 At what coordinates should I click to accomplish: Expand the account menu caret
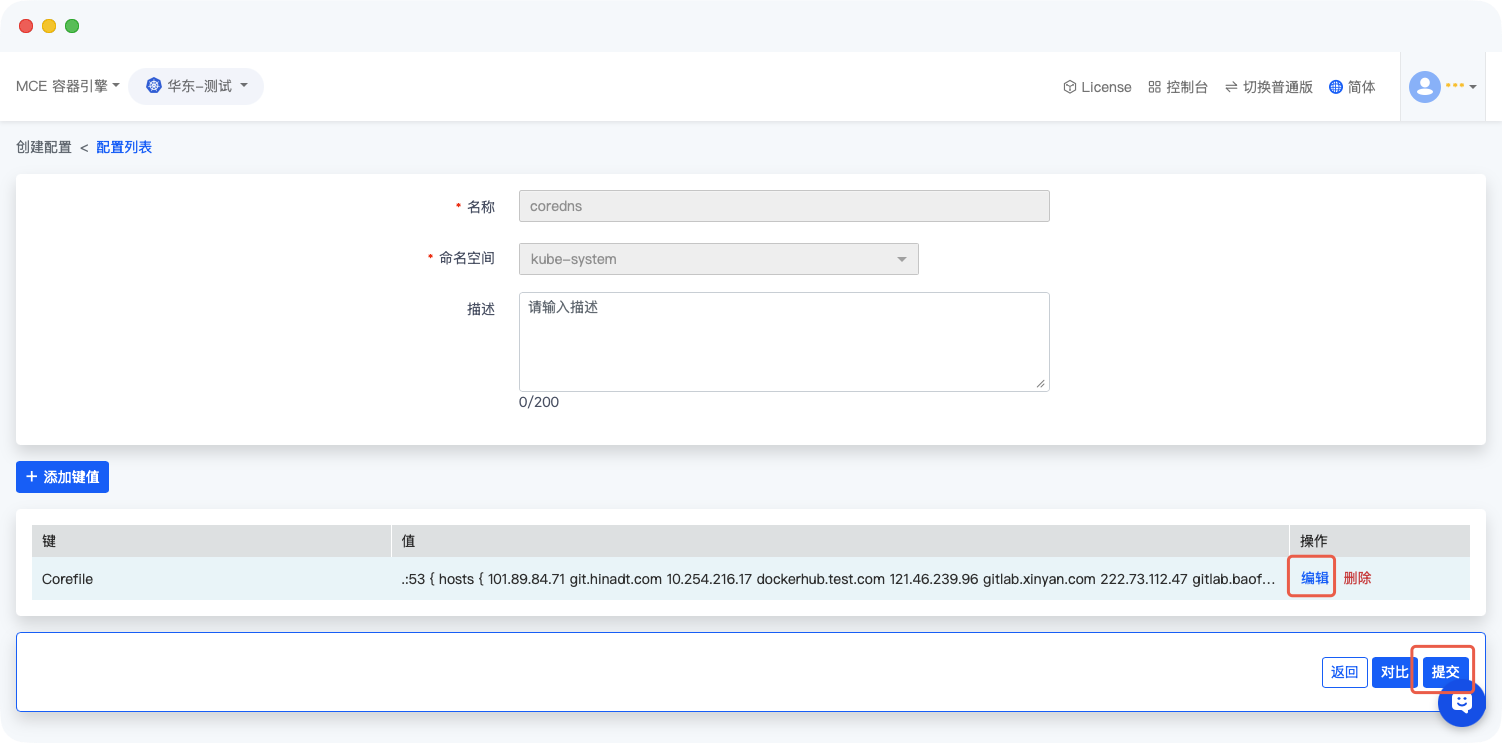(x=1473, y=88)
